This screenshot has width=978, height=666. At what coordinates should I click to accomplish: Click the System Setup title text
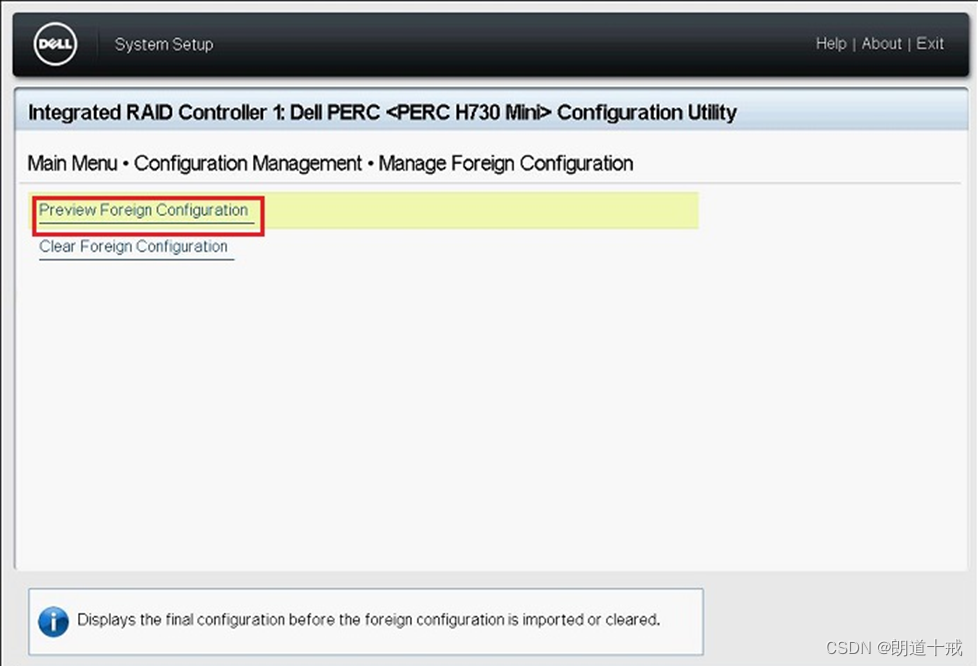[164, 44]
